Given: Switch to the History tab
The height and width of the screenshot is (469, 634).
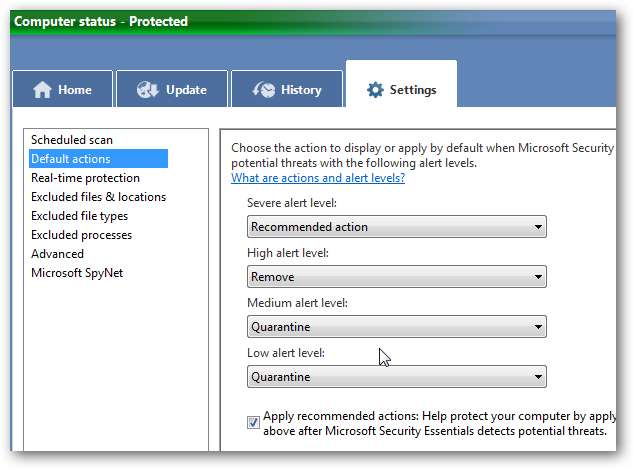Looking at the screenshot, I should coord(287,90).
